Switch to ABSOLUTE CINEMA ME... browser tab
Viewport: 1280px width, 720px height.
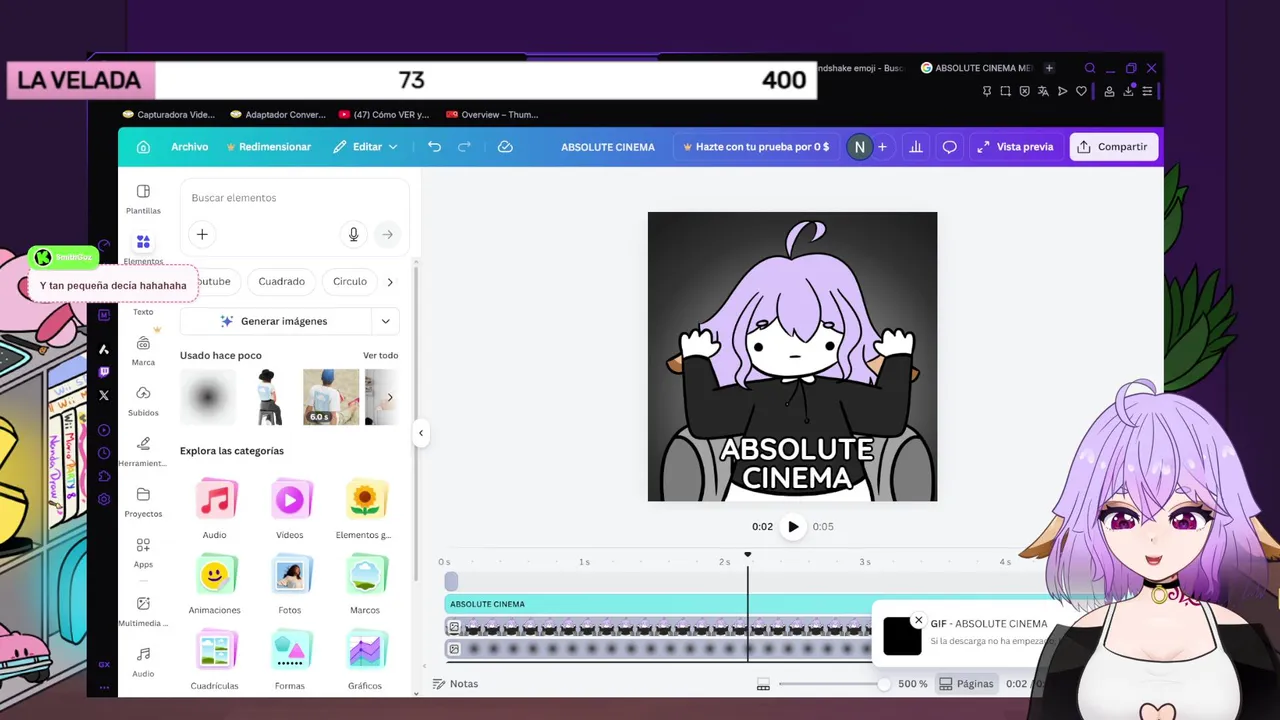point(976,68)
